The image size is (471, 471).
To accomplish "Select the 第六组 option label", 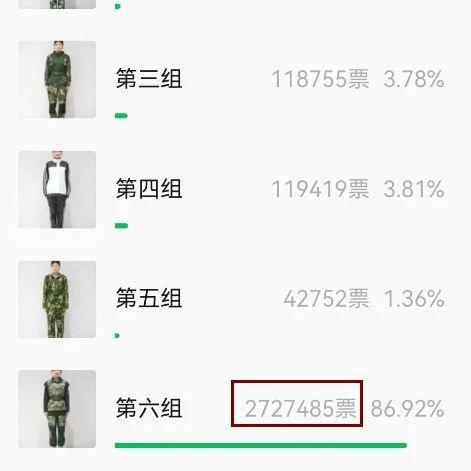I will (149, 408).
